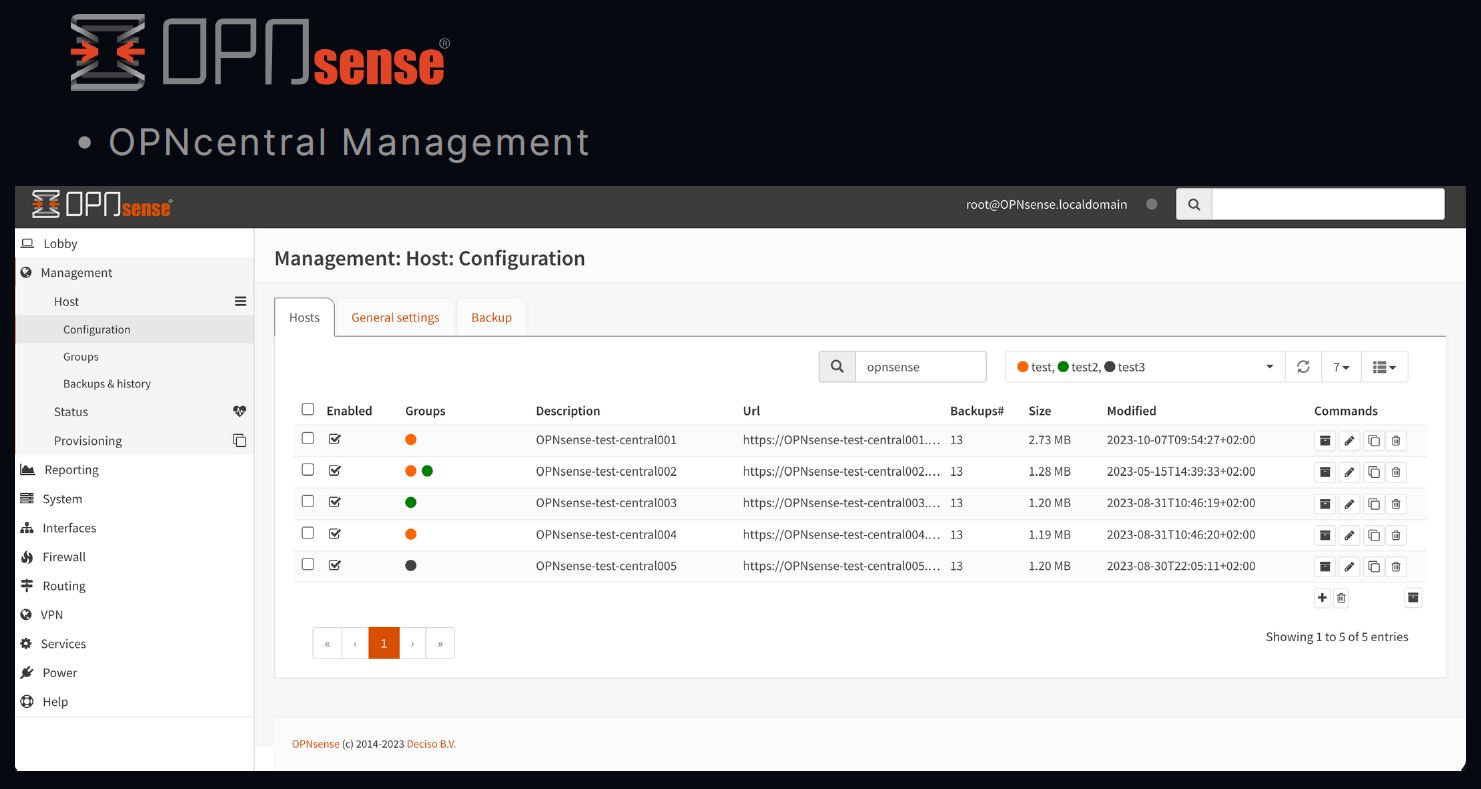Expand the Interfaces sidebar section

tap(134, 528)
